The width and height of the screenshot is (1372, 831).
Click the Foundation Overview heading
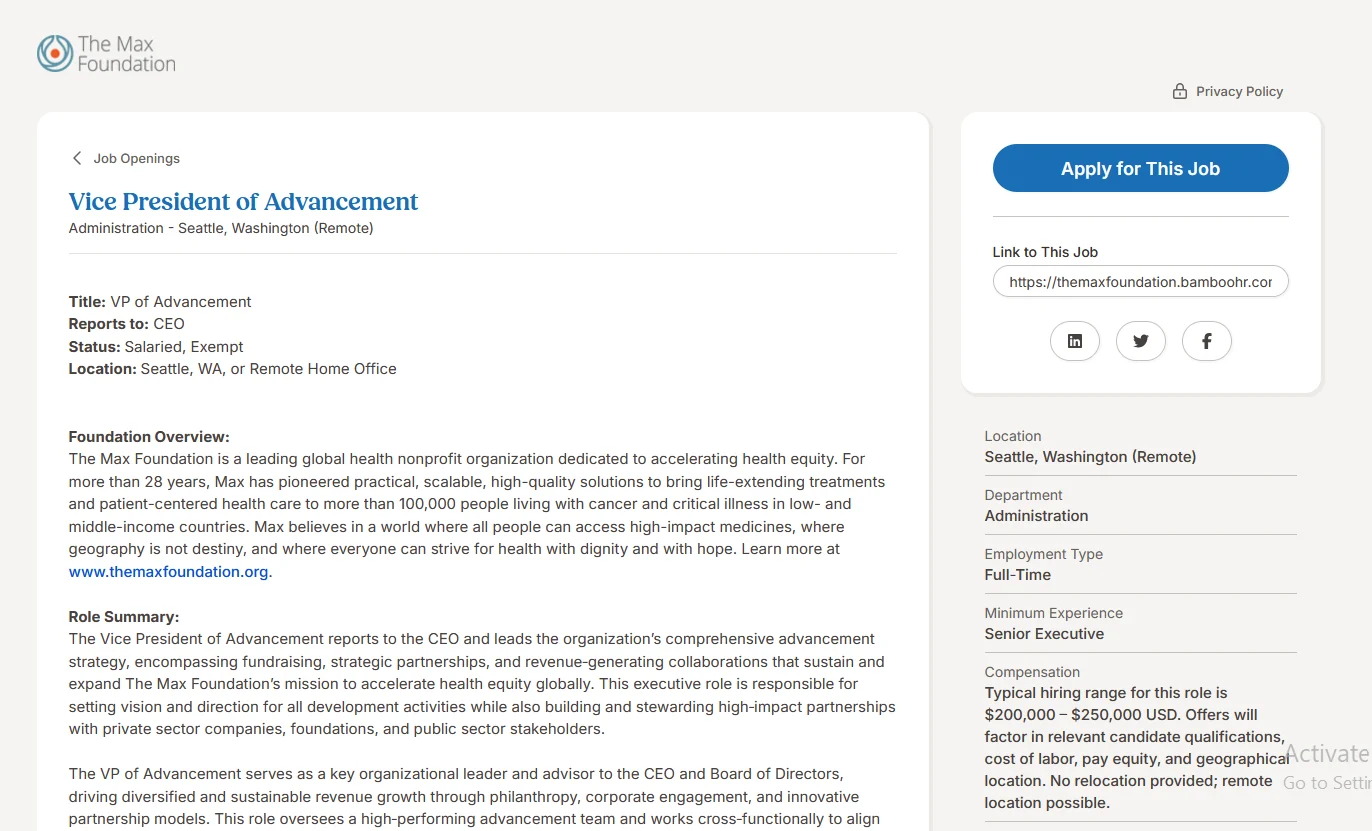[149, 437]
